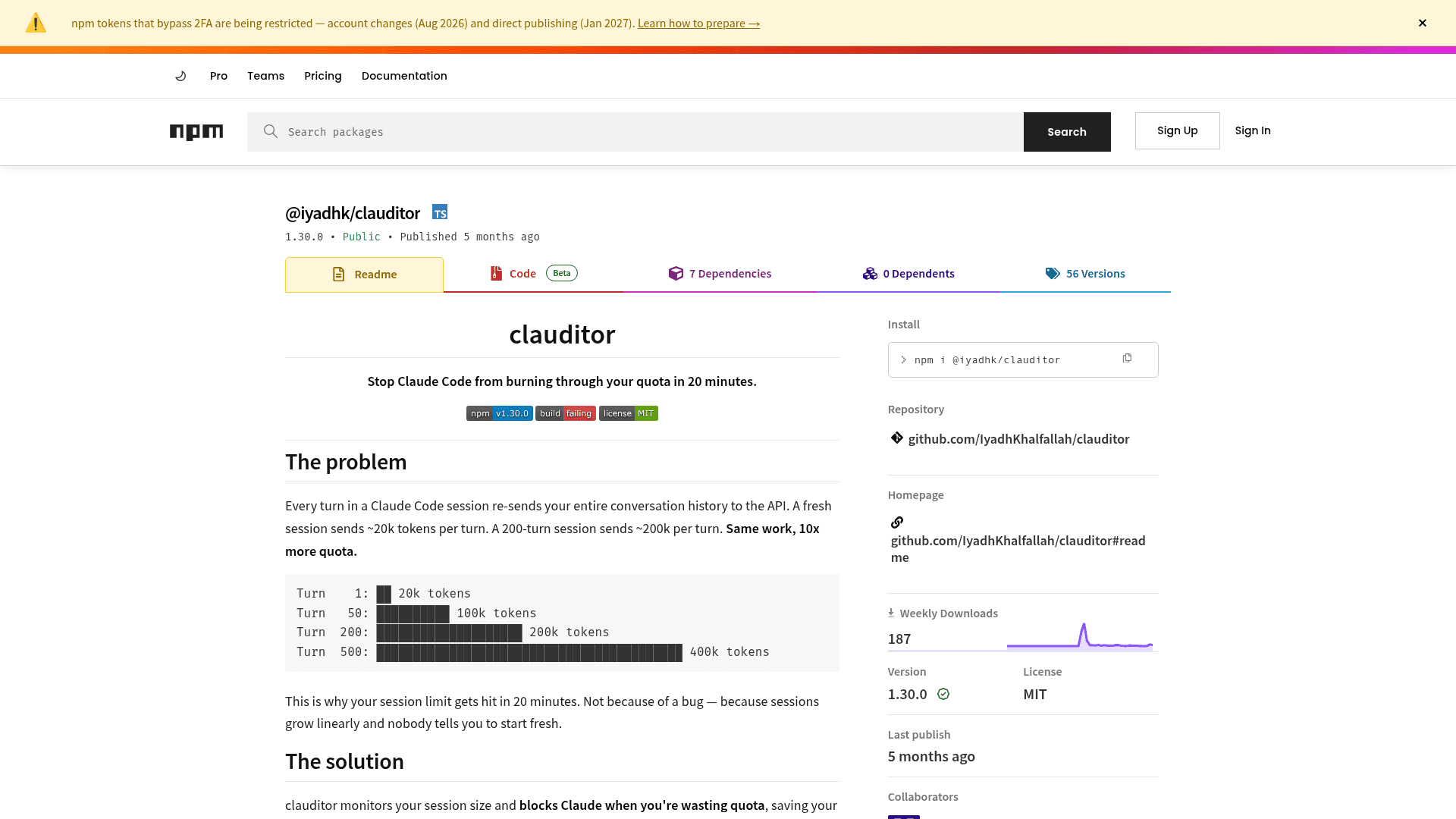Open the 56 Versions tab

(x=1085, y=274)
